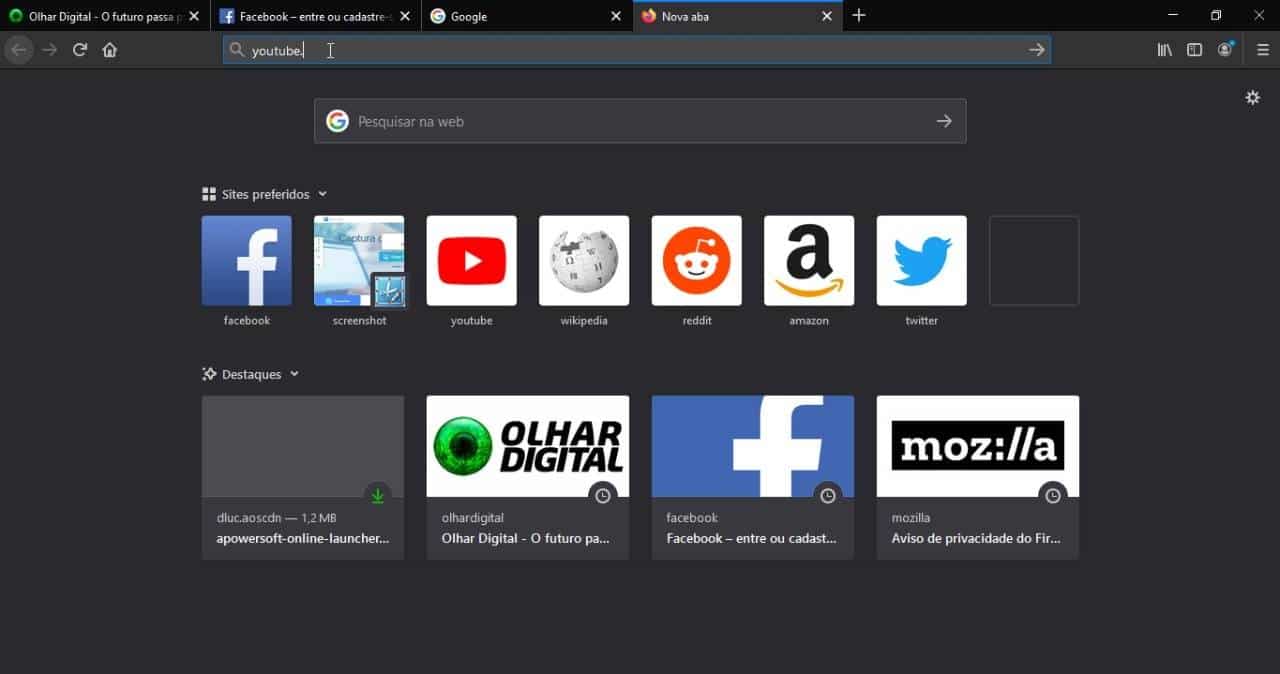Viewport: 1280px width, 674px height.
Task: Open the youtube top site tile
Action: [472, 261]
